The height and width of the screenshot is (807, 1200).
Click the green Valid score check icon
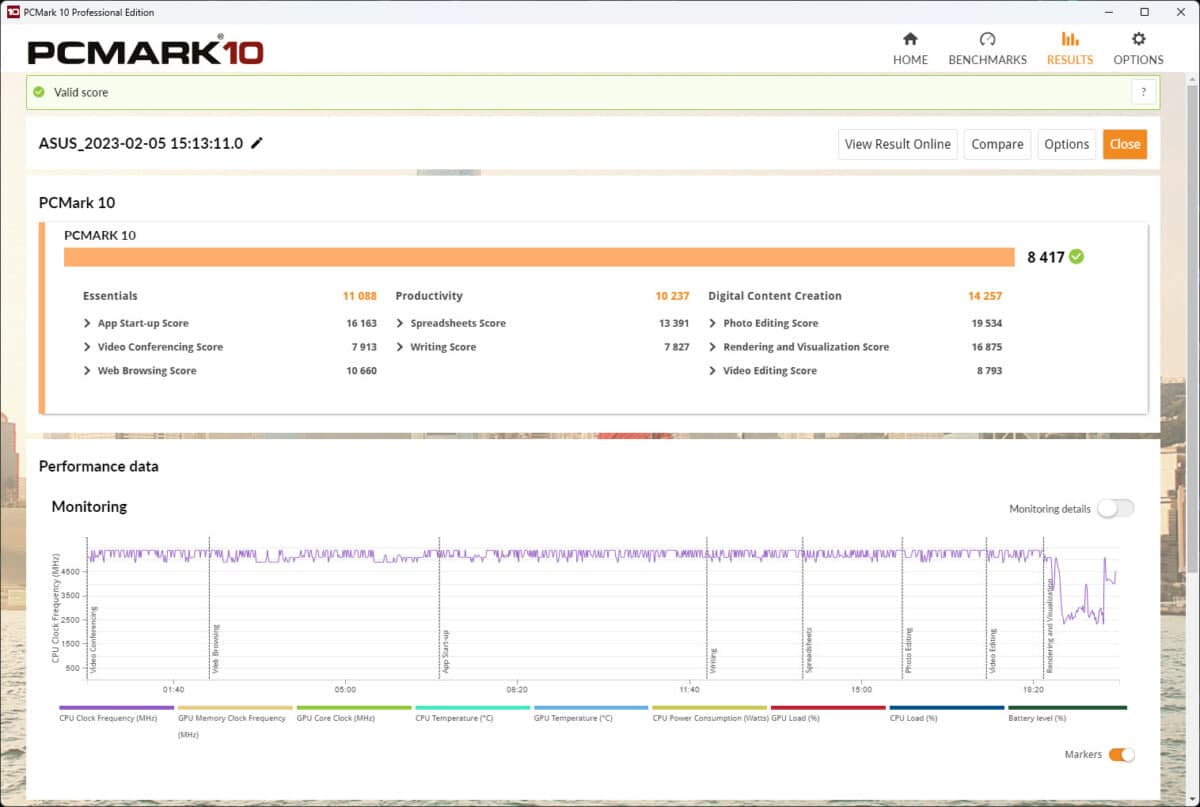click(38, 92)
